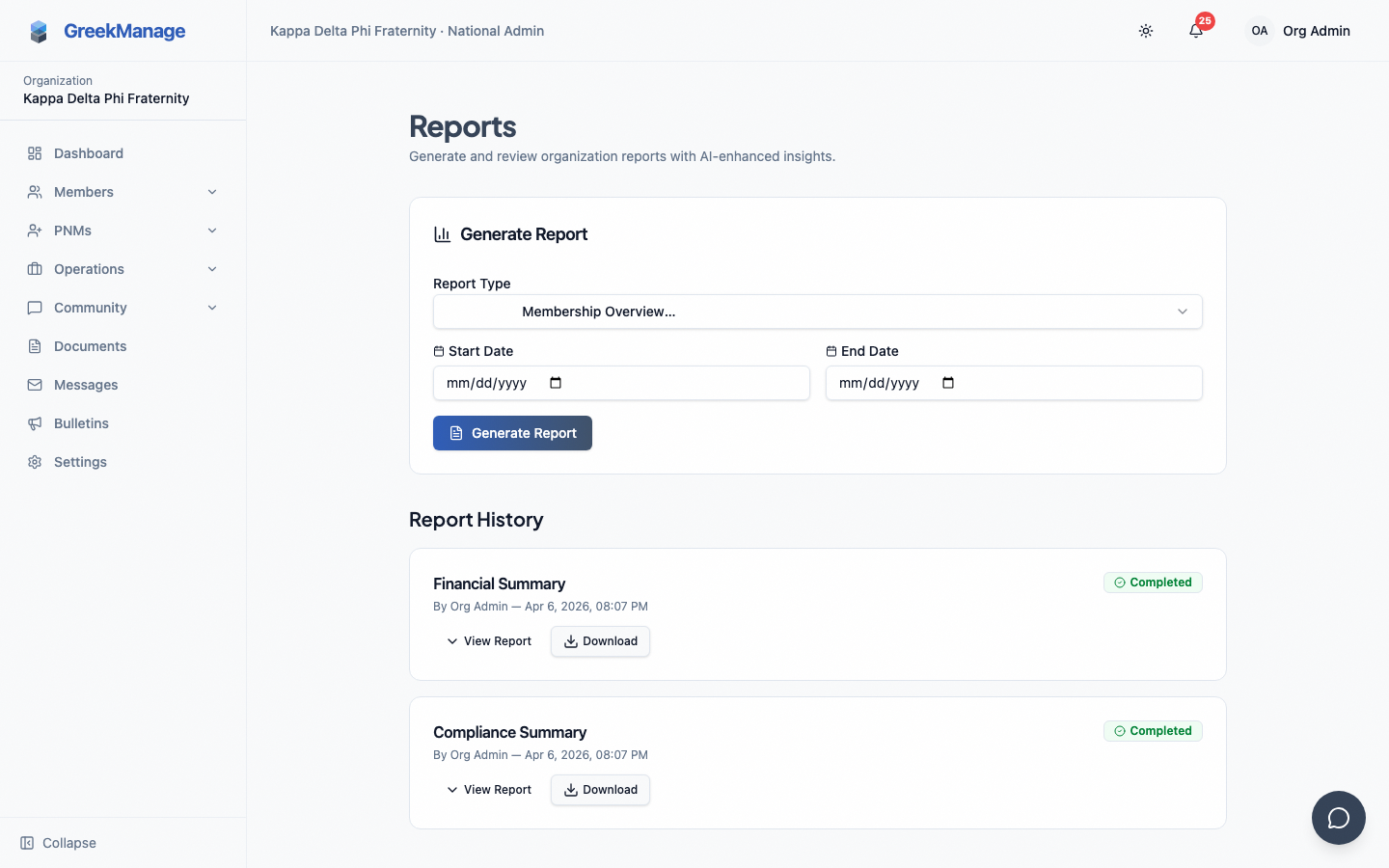Click the bar chart icon beside Generate Report
The image size is (1389, 868).
[443, 234]
